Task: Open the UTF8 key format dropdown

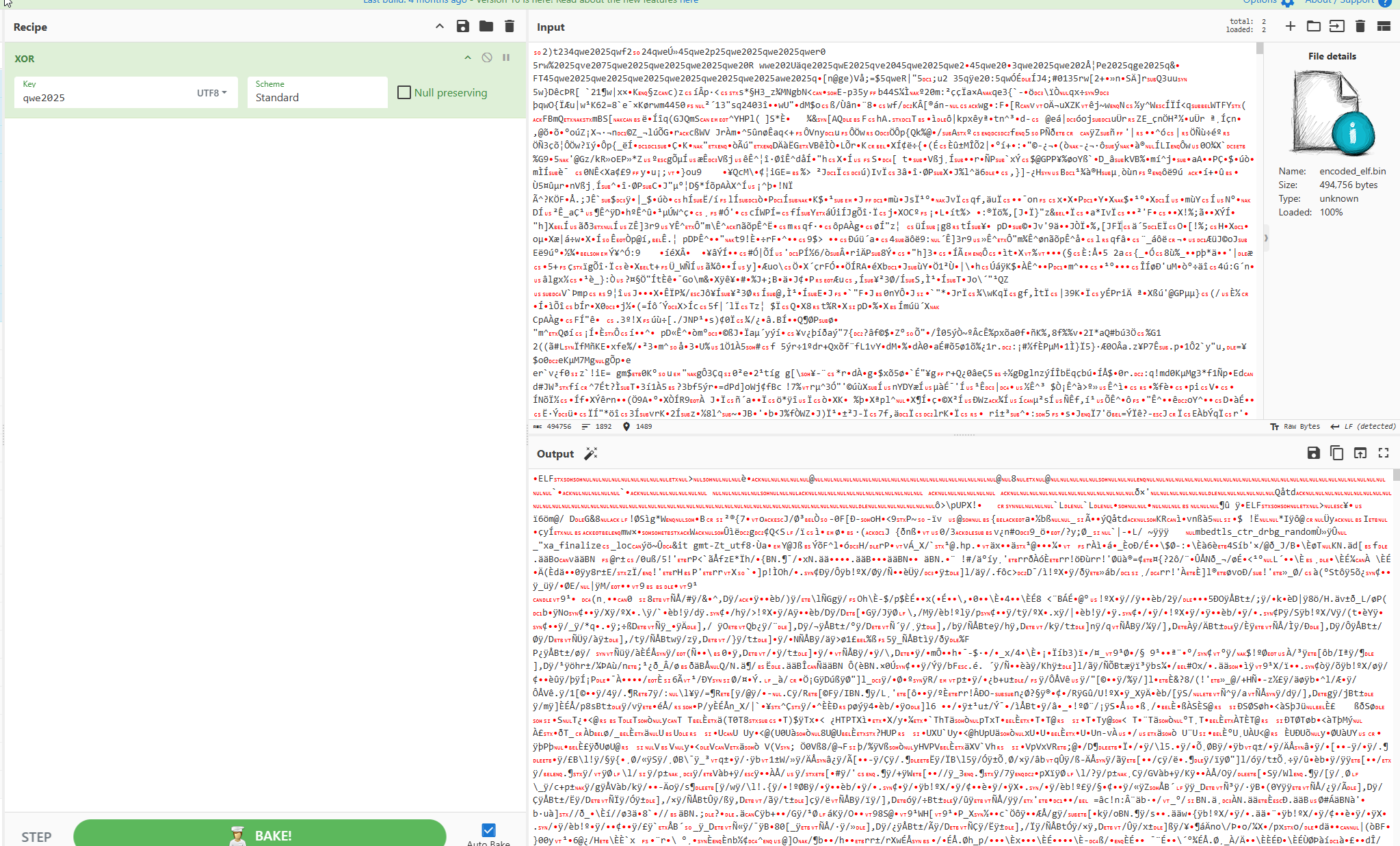Action: click(x=212, y=93)
